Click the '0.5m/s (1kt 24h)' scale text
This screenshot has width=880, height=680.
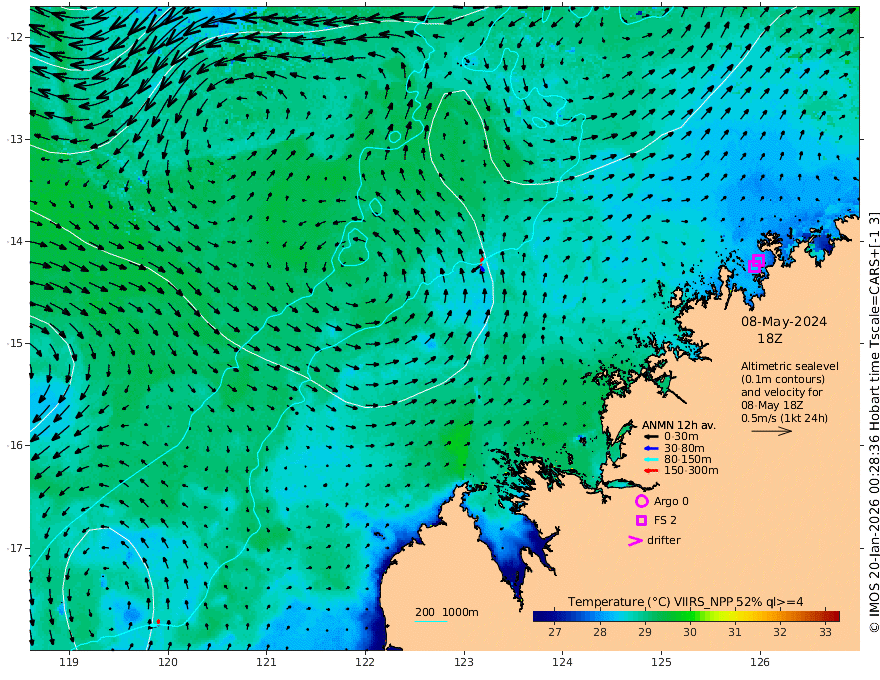785,418
